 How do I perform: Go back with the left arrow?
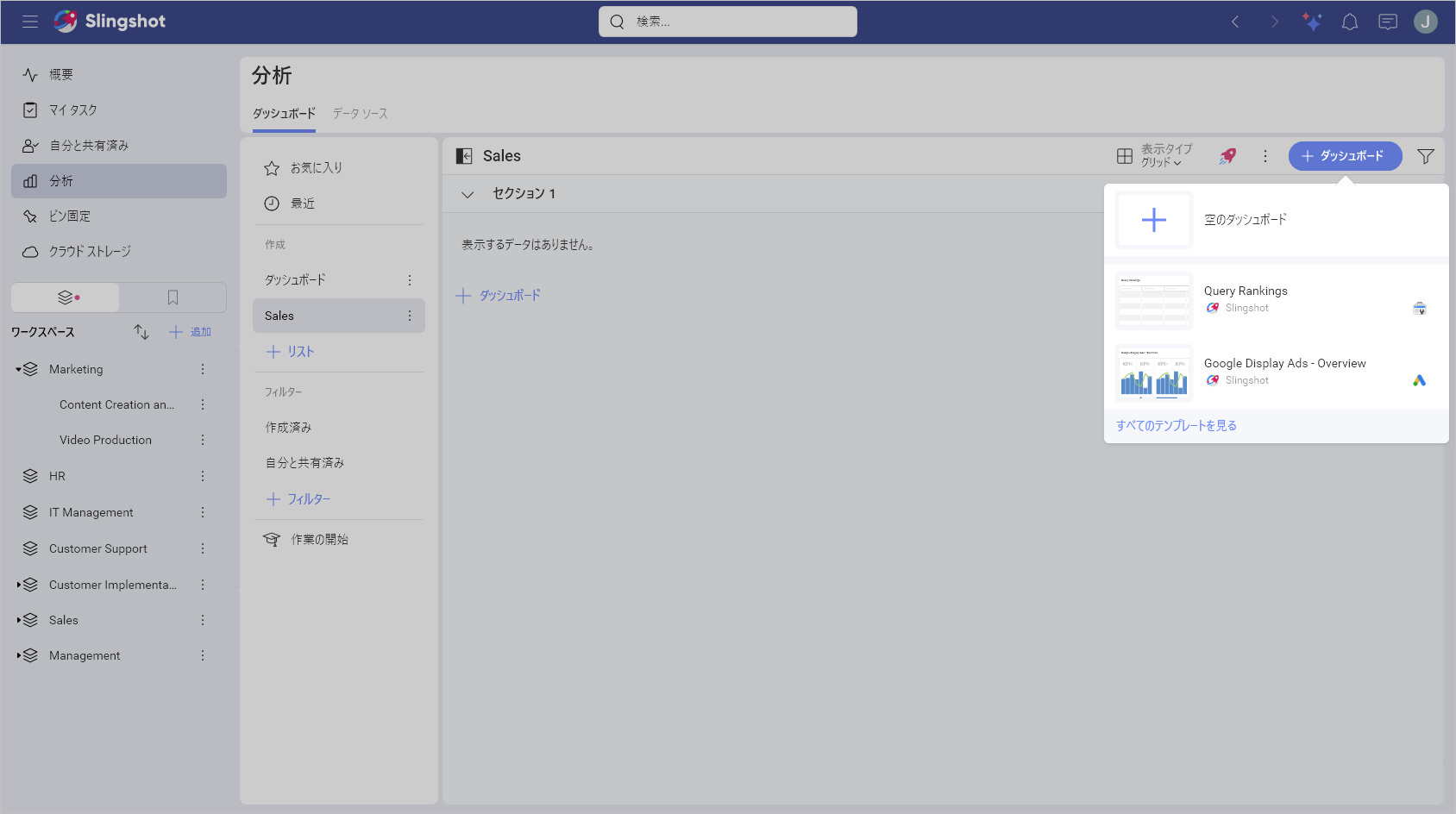coord(1235,22)
